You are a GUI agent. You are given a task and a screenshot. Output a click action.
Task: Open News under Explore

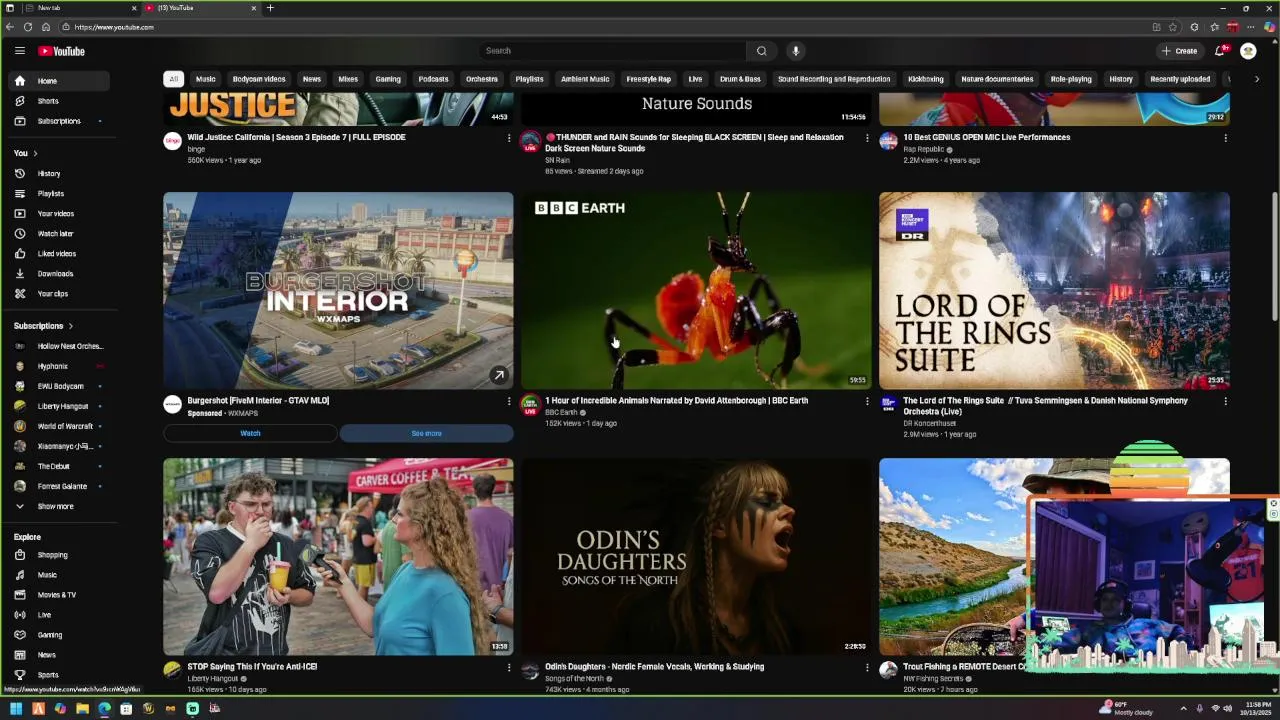click(60, 655)
